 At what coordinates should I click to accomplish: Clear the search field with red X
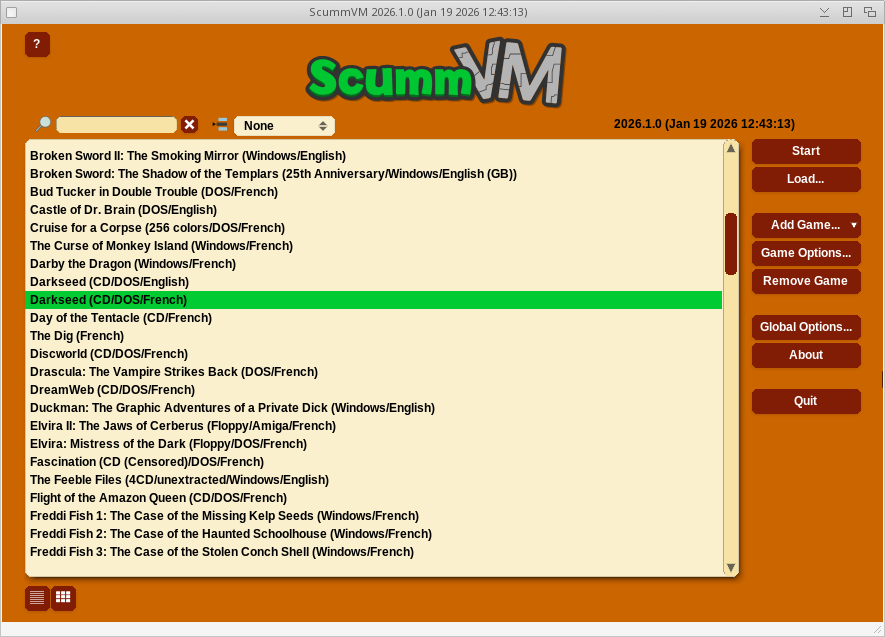pos(189,125)
